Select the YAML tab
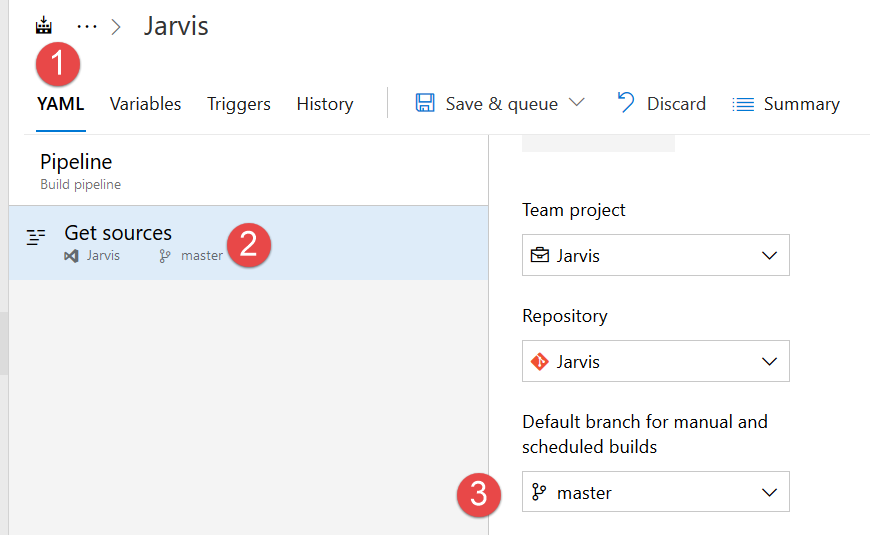 pos(60,104)
